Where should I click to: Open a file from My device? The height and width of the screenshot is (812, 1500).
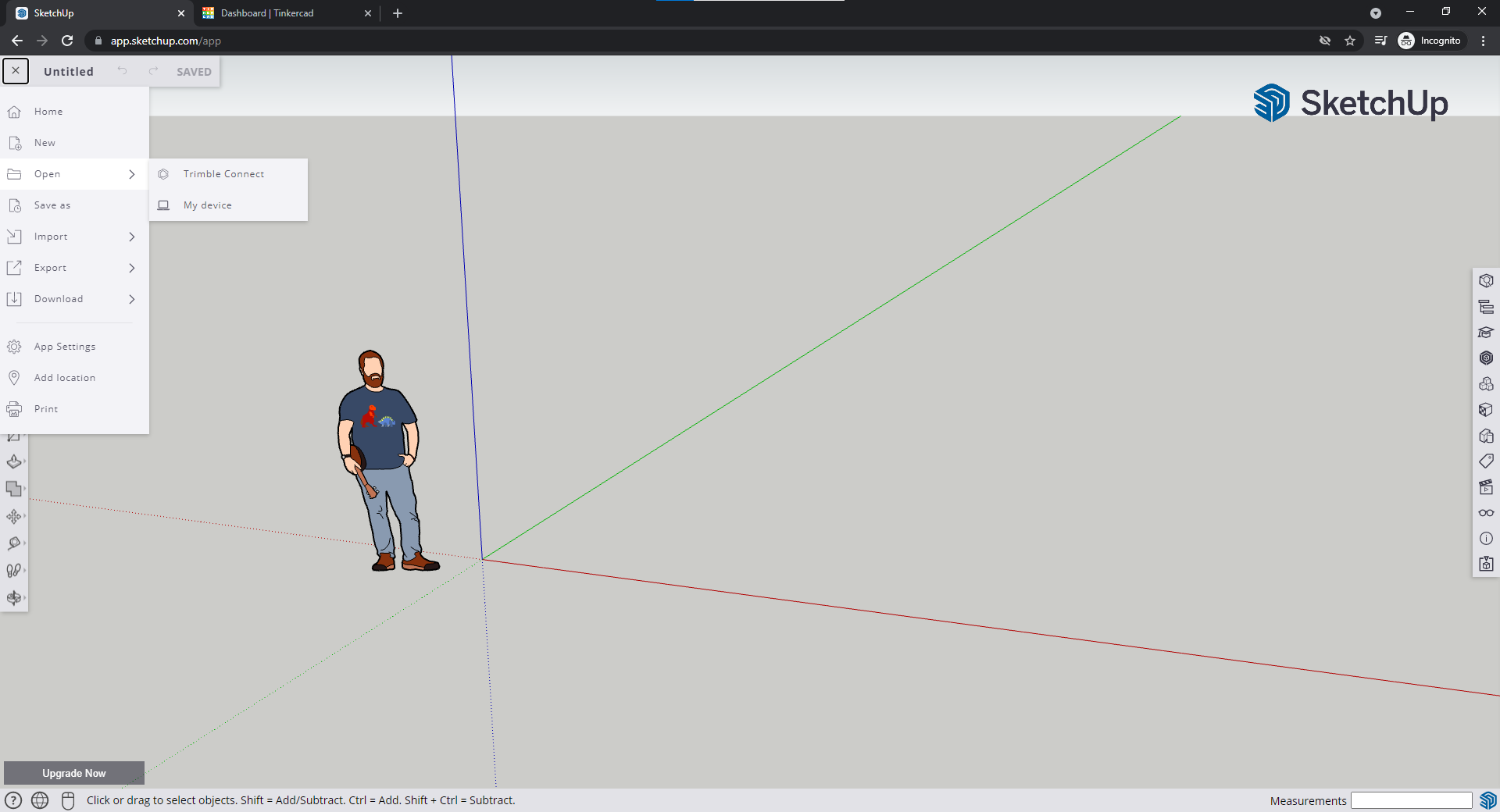click(228, 205)
